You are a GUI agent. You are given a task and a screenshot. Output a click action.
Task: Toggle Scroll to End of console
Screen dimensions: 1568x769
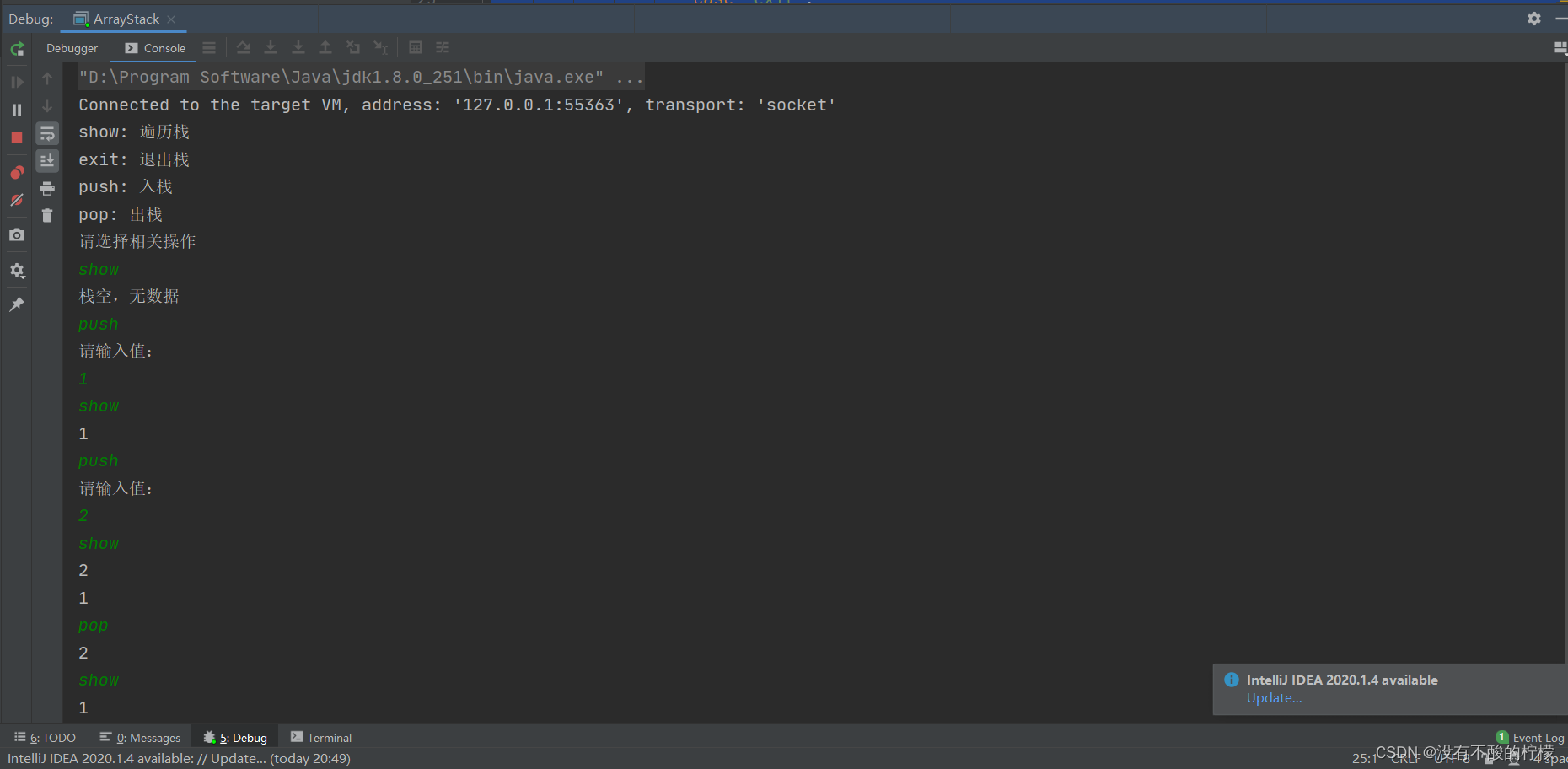[x=47, y=160]
